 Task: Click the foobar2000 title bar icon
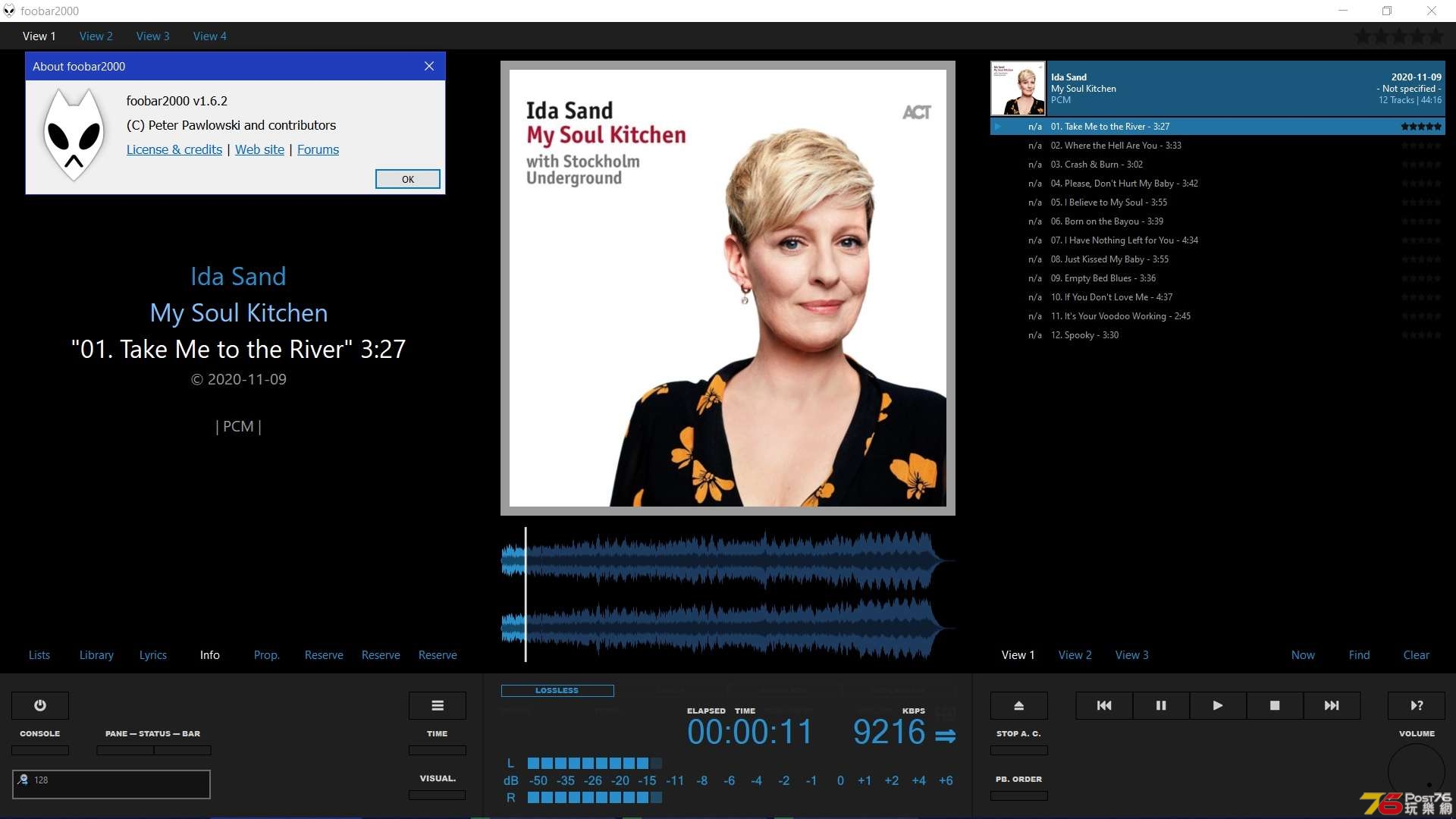(9, 11)
